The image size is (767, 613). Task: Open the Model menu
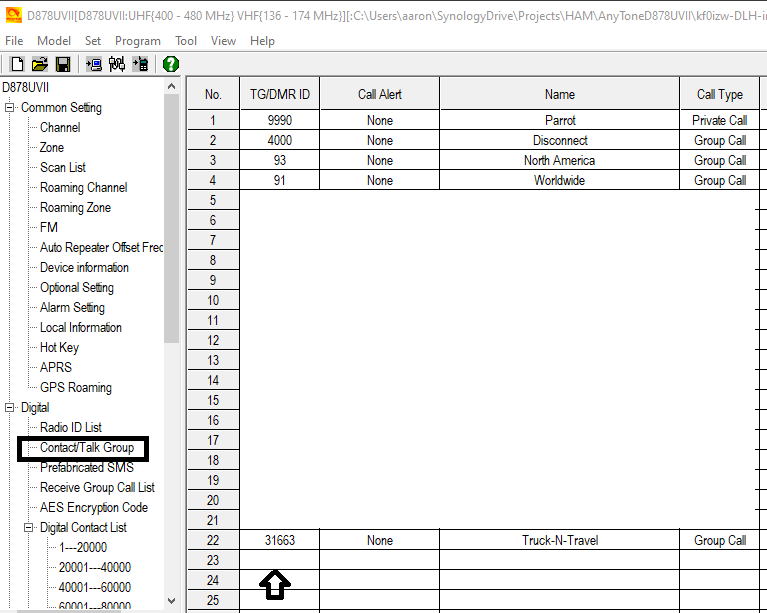(54, 41)
